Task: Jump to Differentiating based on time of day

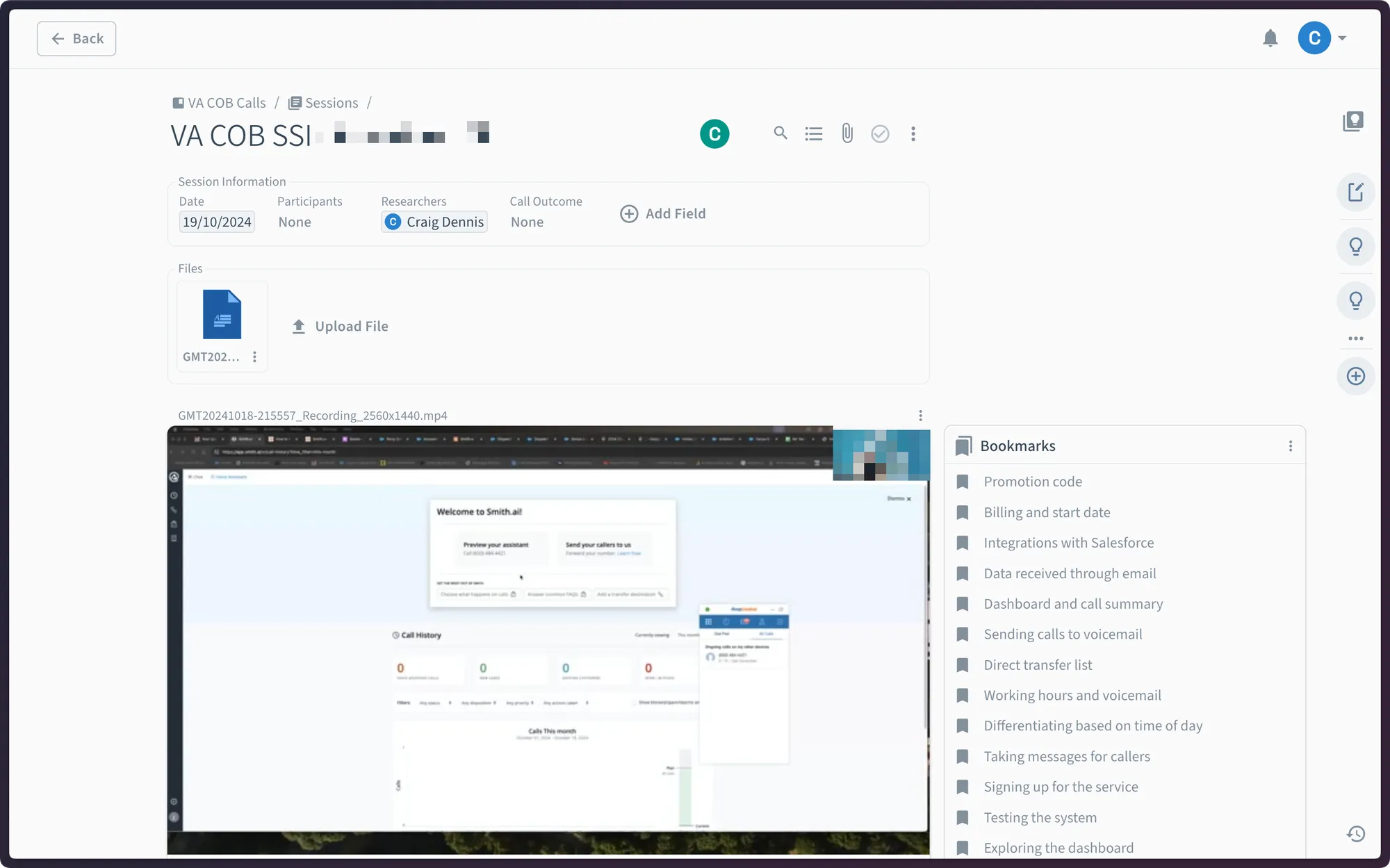Action: click(1093, 726)
